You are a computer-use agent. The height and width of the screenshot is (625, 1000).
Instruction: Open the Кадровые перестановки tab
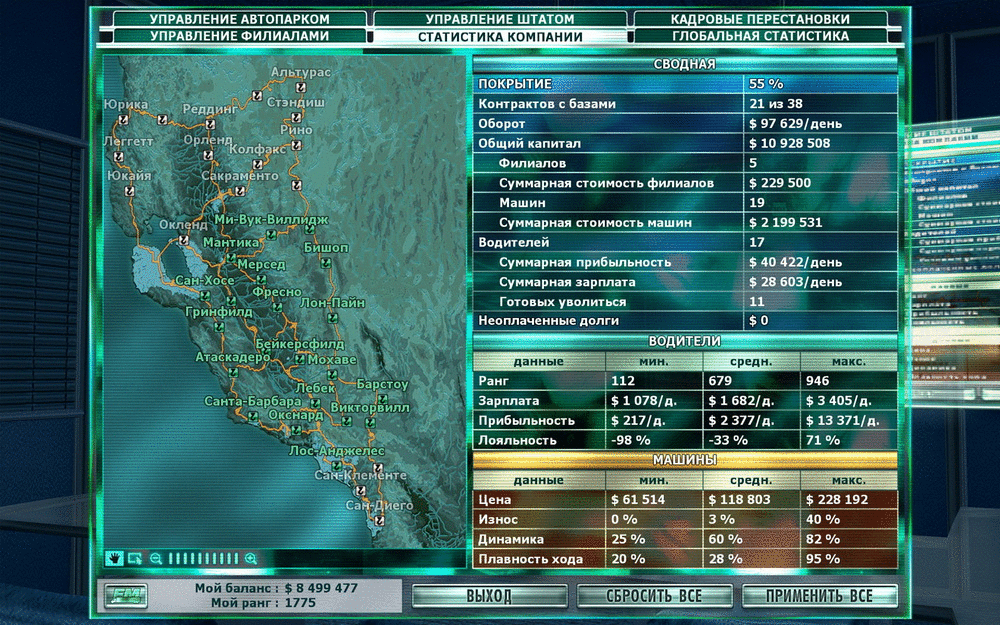[x=760, y=19]
